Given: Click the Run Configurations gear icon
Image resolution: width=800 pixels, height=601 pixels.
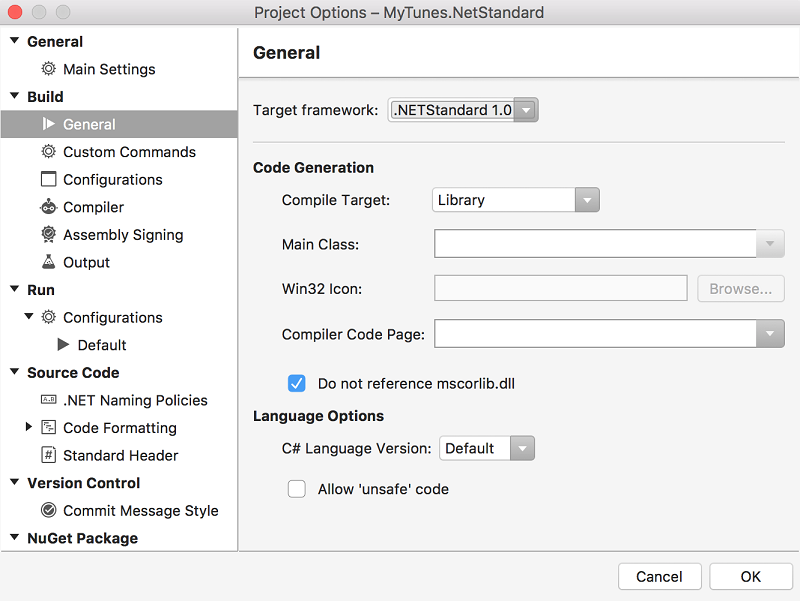Looking at the screenshot, I should pyautogui.click(x=48, y=317).
